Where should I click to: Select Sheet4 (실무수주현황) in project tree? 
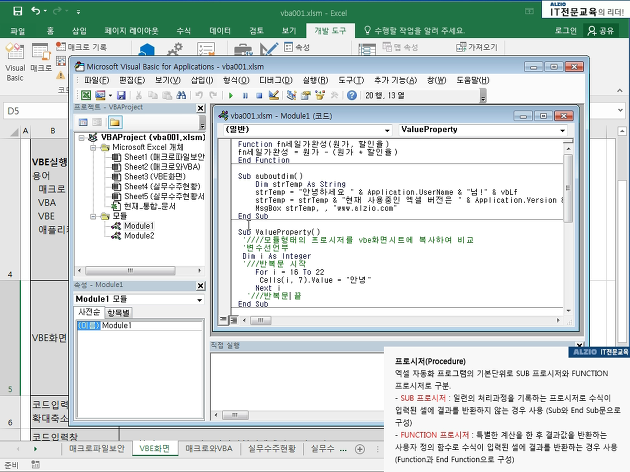pos(162,186)
